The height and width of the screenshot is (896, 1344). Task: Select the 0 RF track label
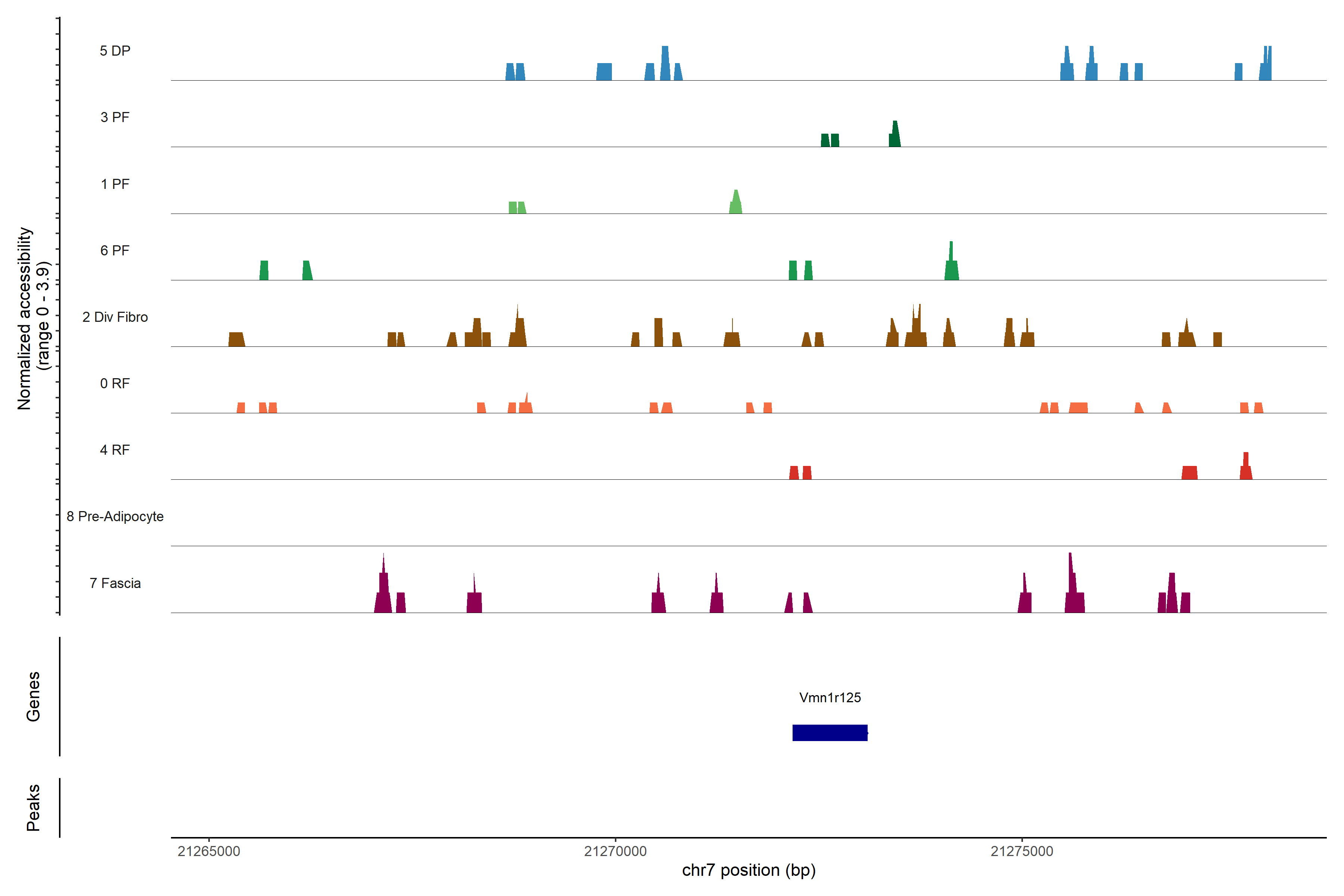(x=115, y=383)
